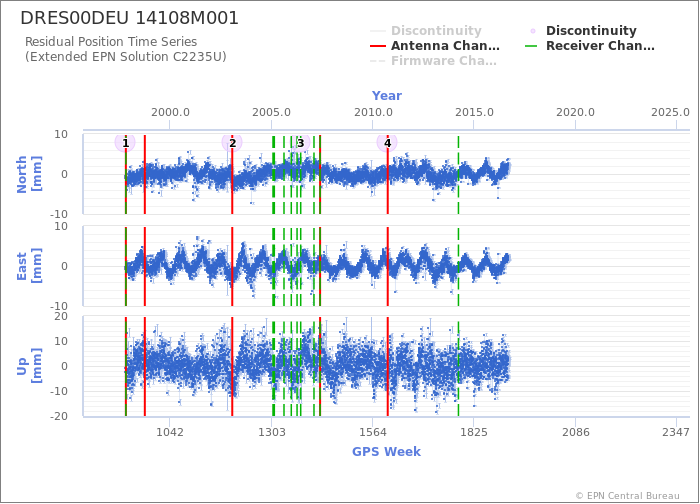Image resolution: width=700 pixels, height=504 pixels.
Task: Click the North [mm] axis label
Action: tap(29, 174)
